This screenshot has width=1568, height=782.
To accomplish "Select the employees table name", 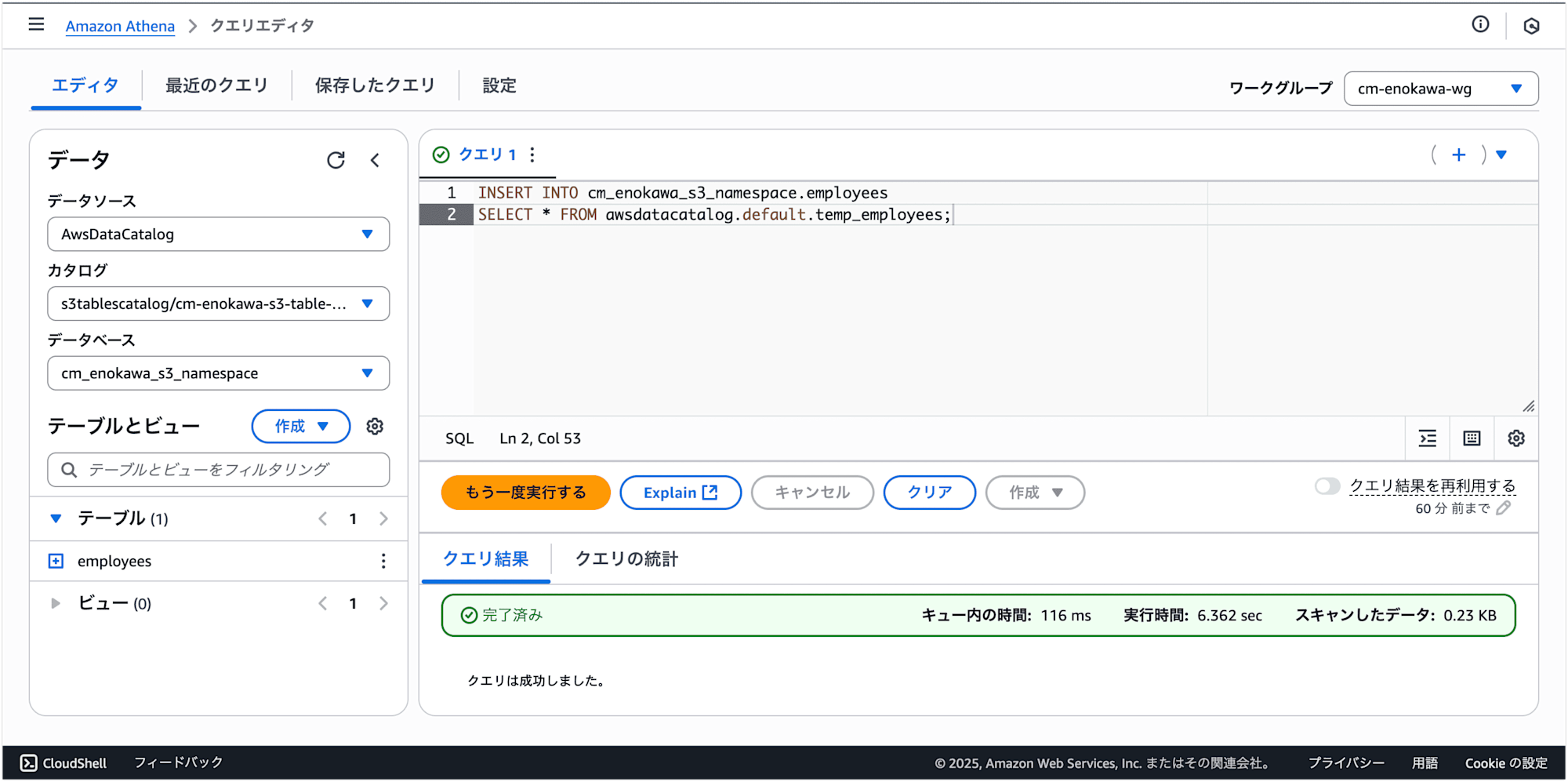I will 114,561.
